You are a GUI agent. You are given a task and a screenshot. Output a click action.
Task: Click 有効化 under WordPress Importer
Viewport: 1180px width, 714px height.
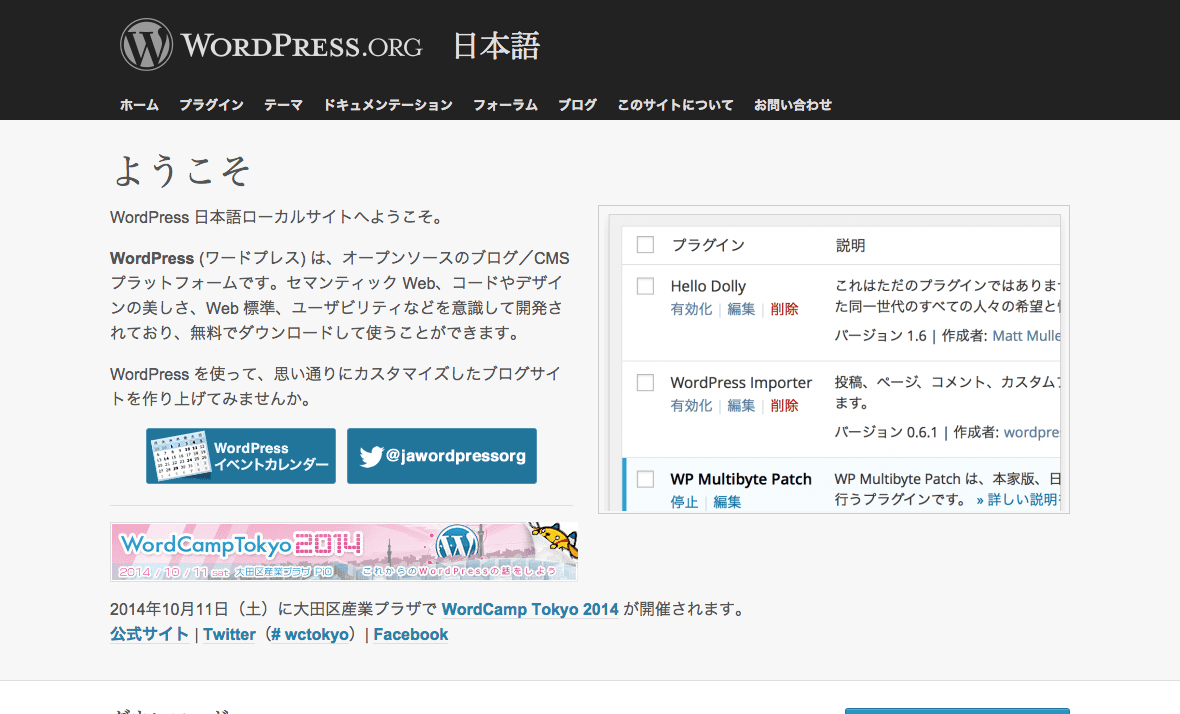[691, 405]
